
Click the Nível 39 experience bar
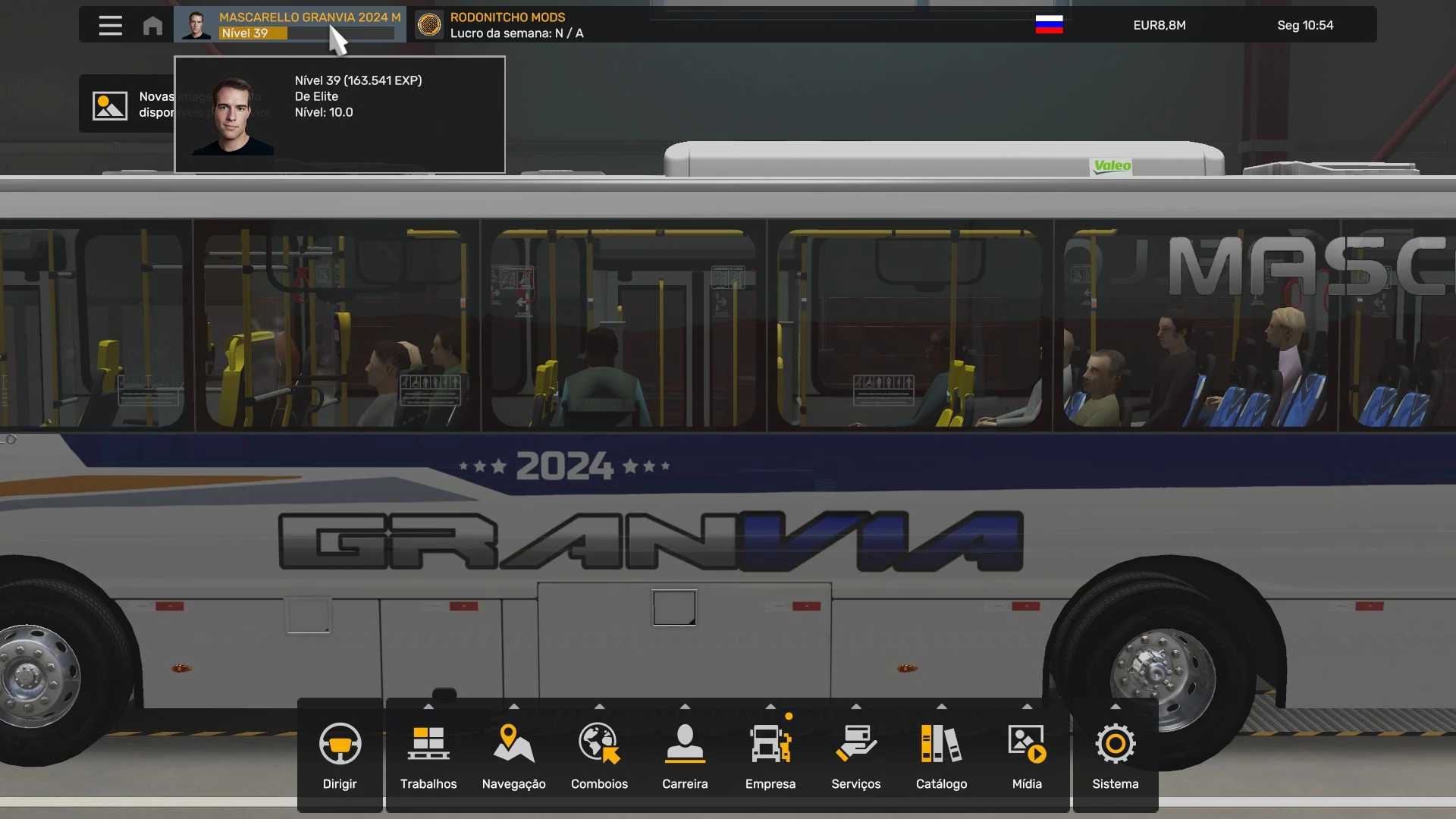point(306,33)
